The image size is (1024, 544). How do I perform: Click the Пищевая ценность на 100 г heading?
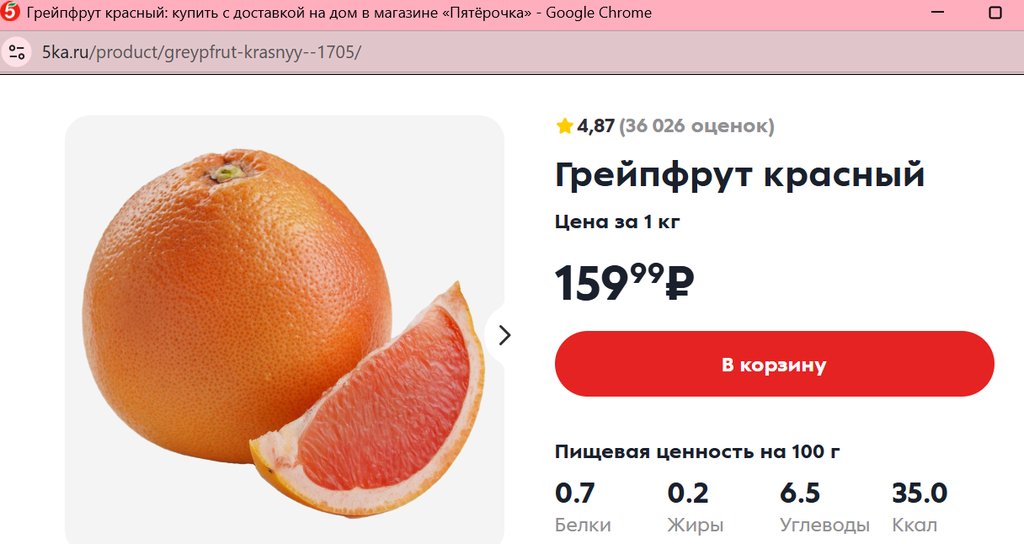click(697, 452)
